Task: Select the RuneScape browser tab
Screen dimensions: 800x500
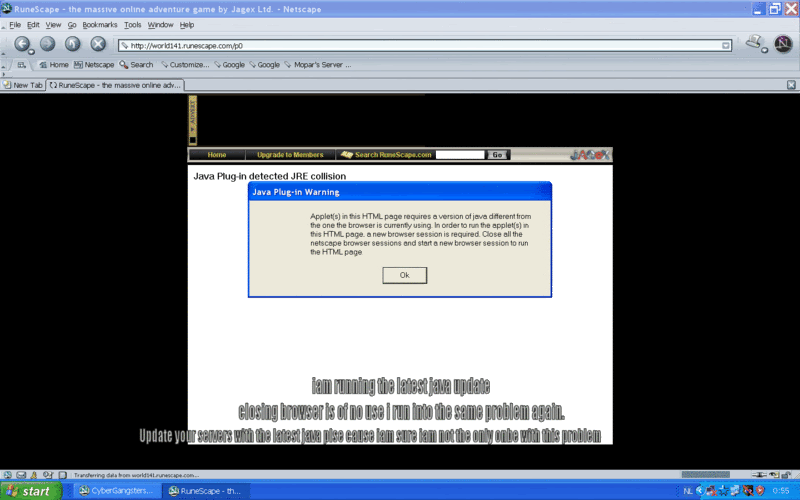Action: click(x=115, y=85)
